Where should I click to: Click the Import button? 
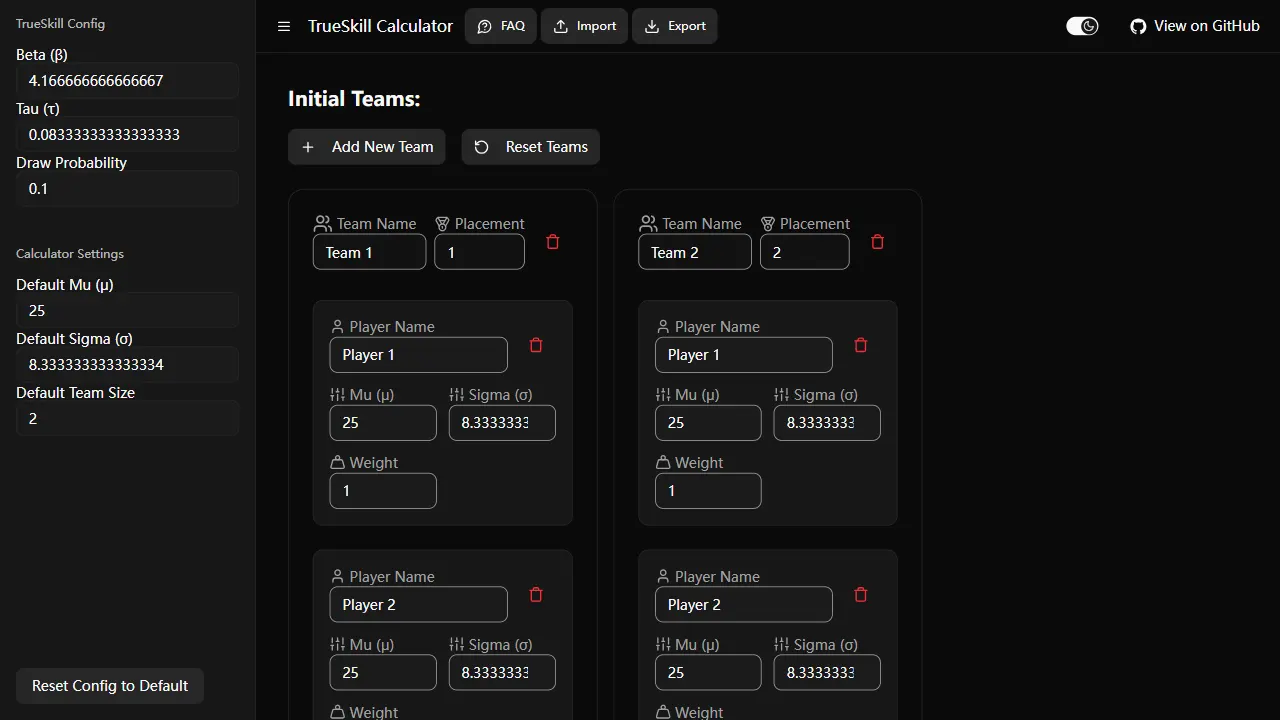(x=584, y=26)
